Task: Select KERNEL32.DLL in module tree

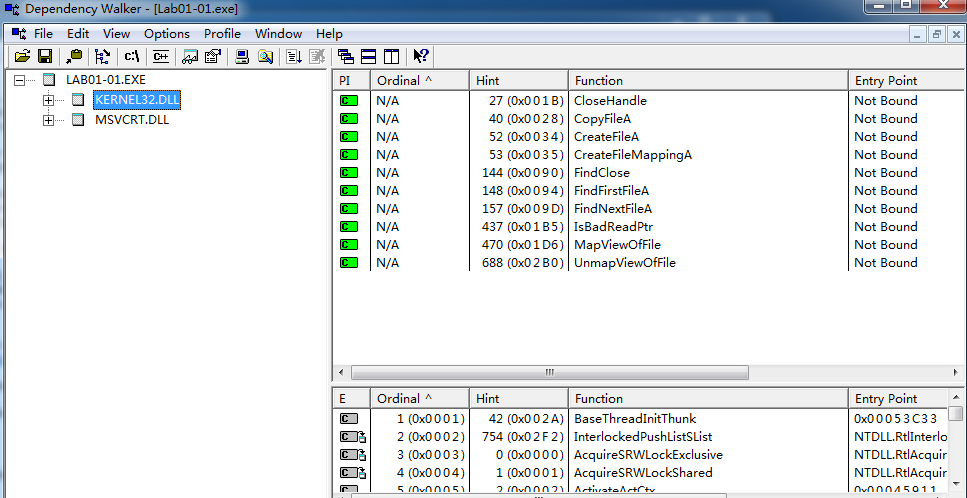Action: coord(137,100)
